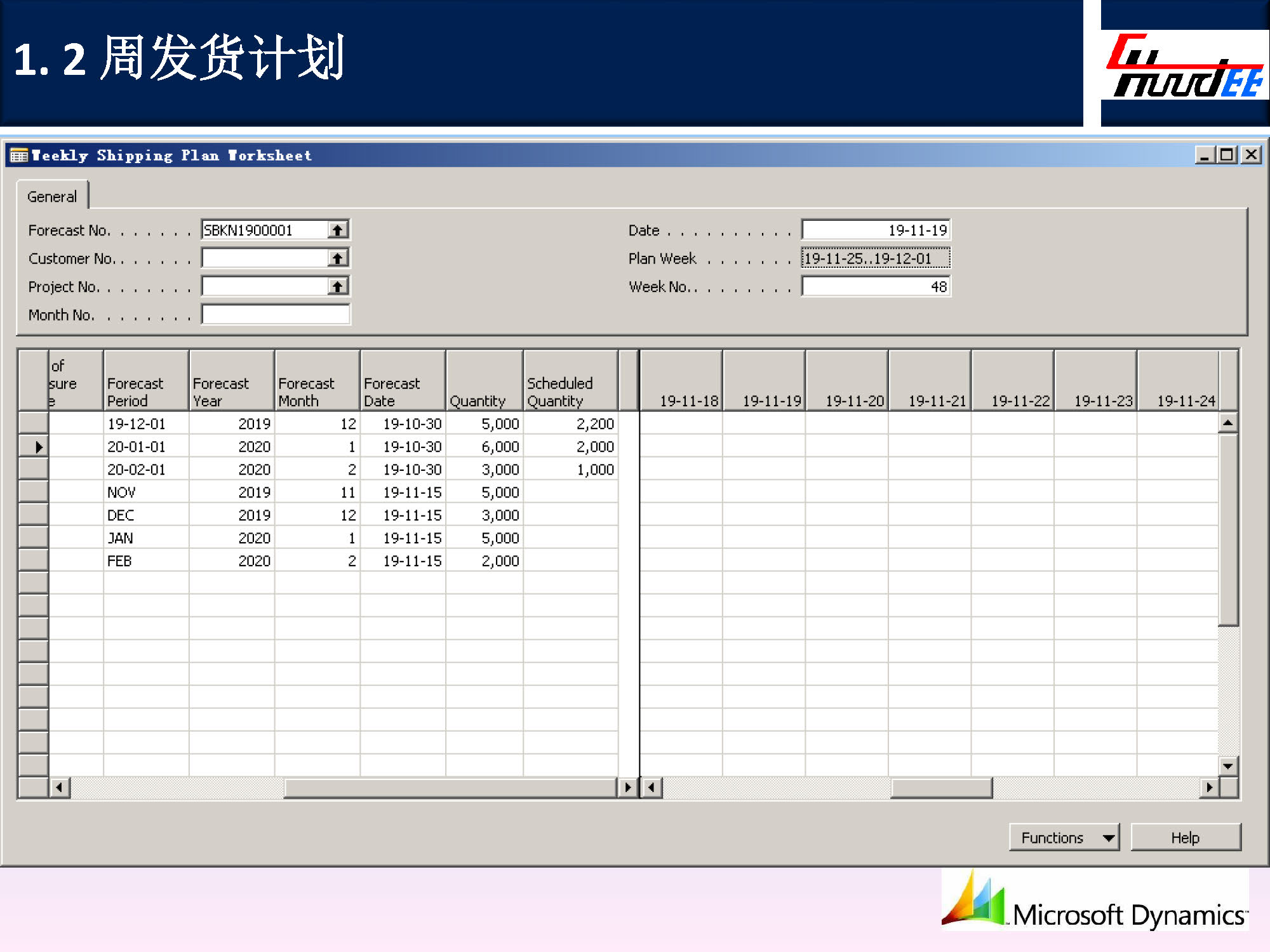Open the Functions dropdown menu
The image size is (1270, 952).
(x=1064, y=838)
